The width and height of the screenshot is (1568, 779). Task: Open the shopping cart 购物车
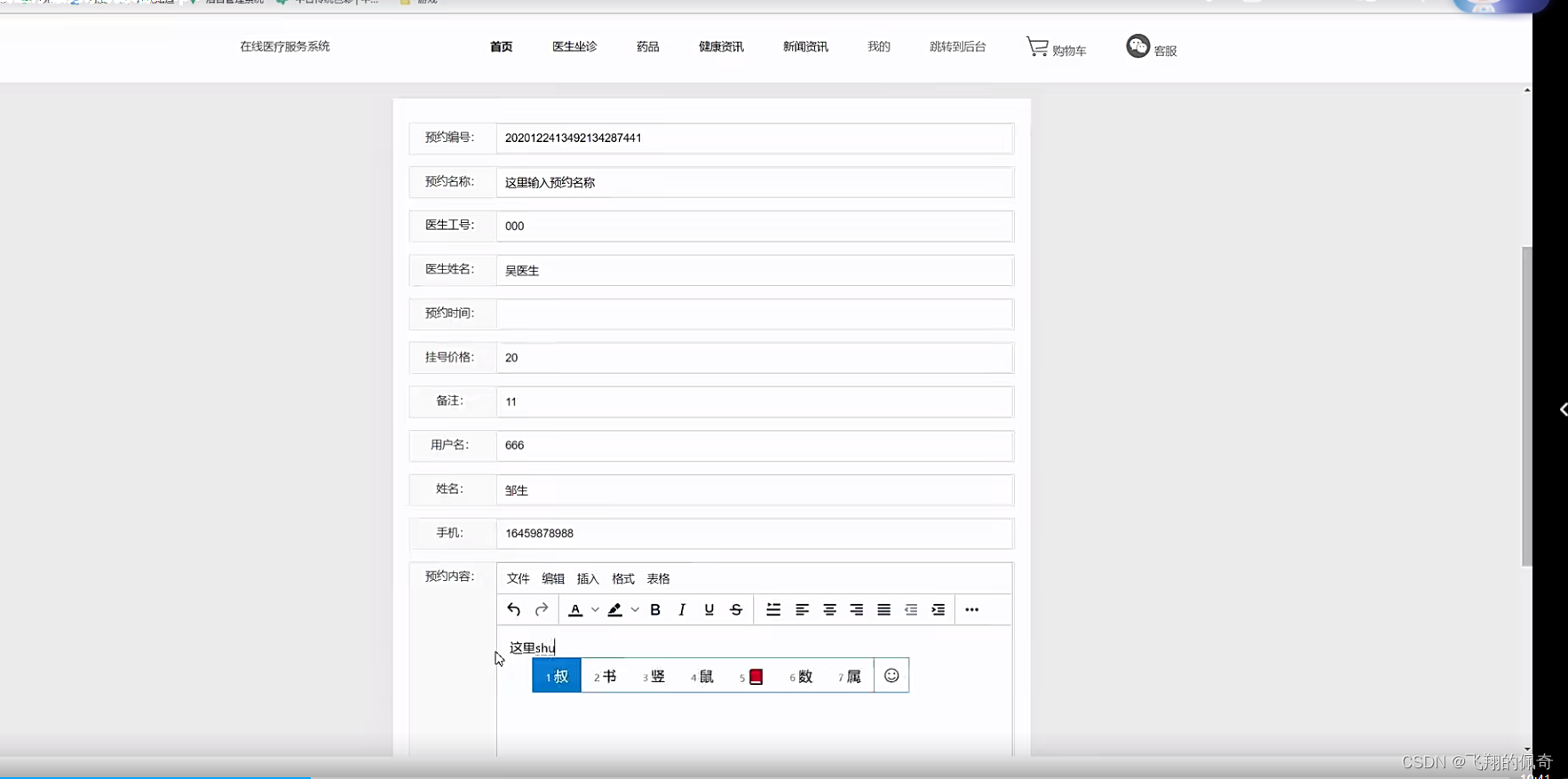1056,47
